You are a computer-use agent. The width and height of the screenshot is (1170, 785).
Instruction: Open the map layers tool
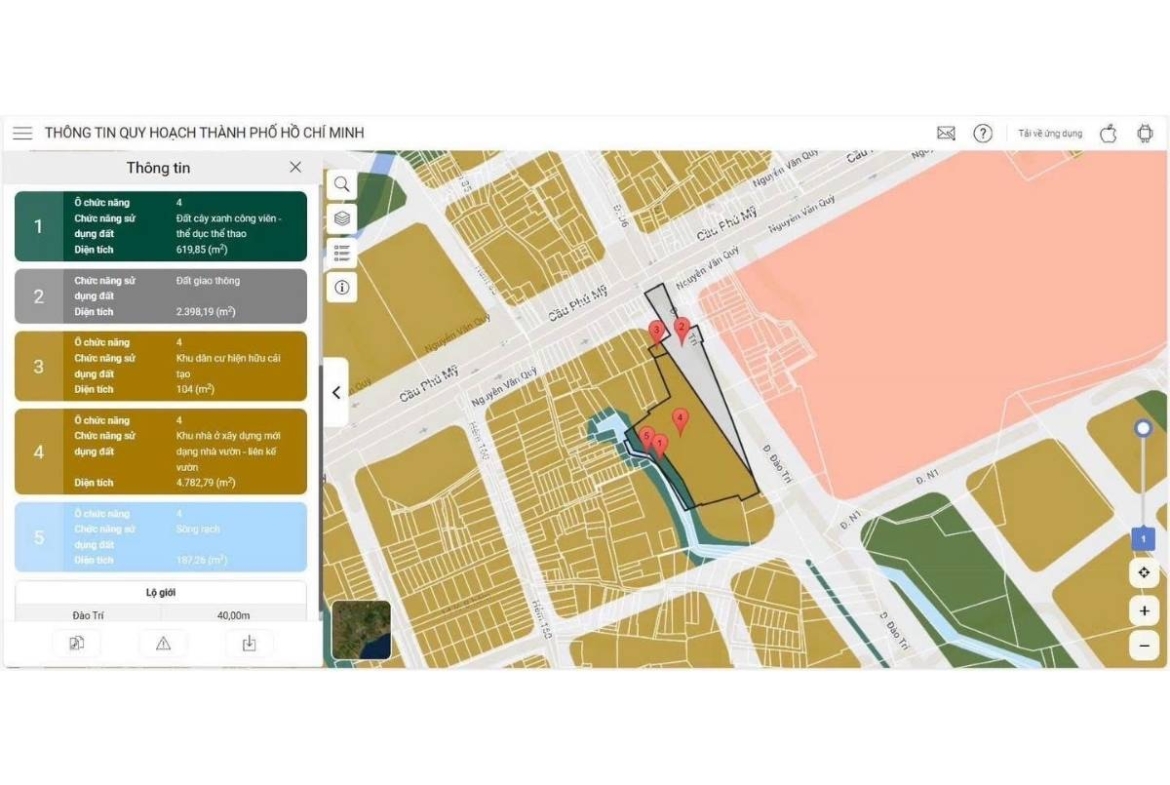click(x=342, y=219)
